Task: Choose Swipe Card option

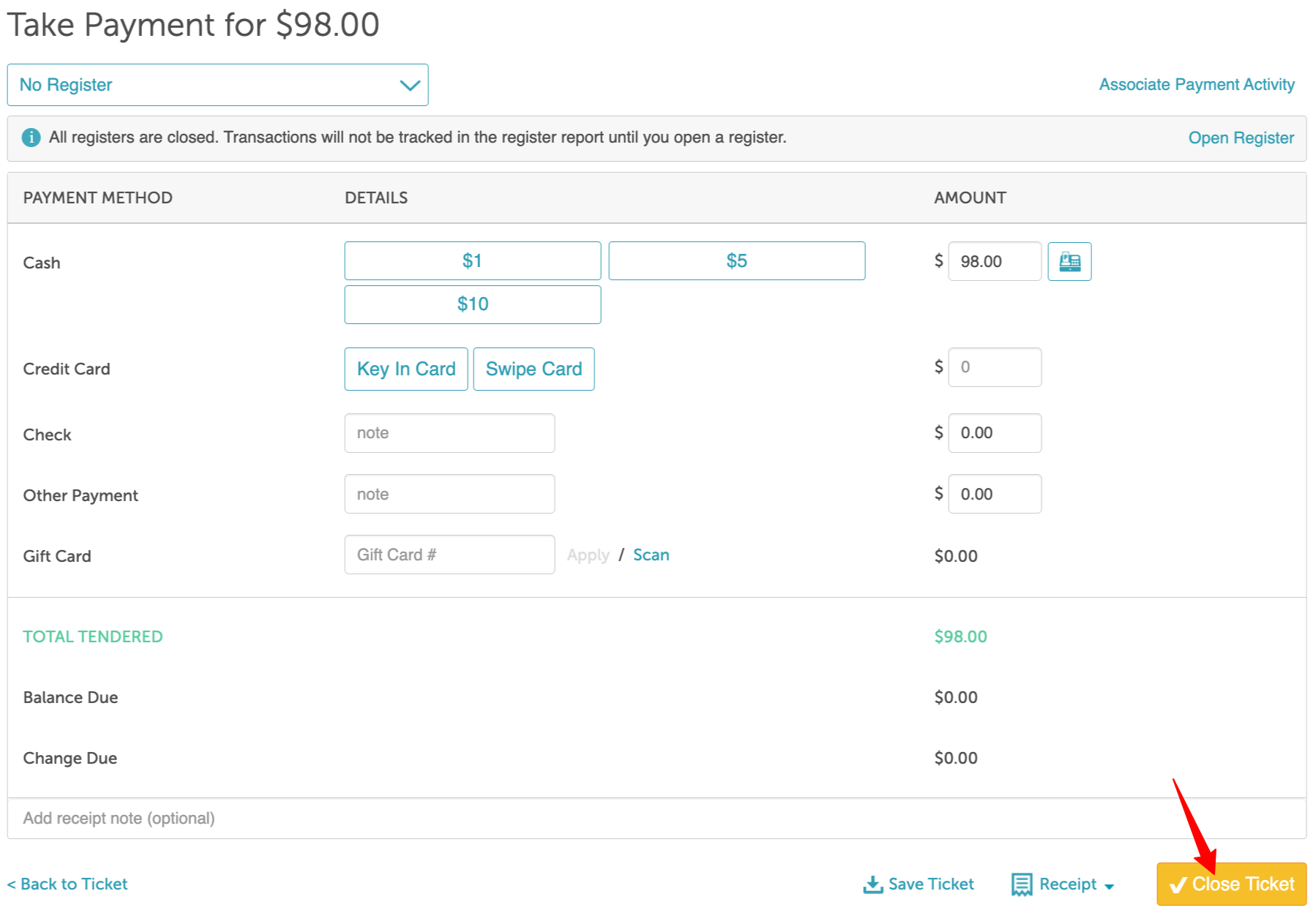Action: click(x=534, y=369)
